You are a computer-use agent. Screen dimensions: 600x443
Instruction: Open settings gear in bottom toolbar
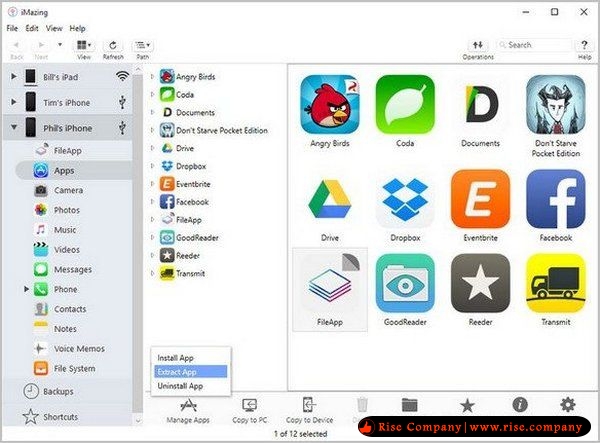[x=567, y=405]
